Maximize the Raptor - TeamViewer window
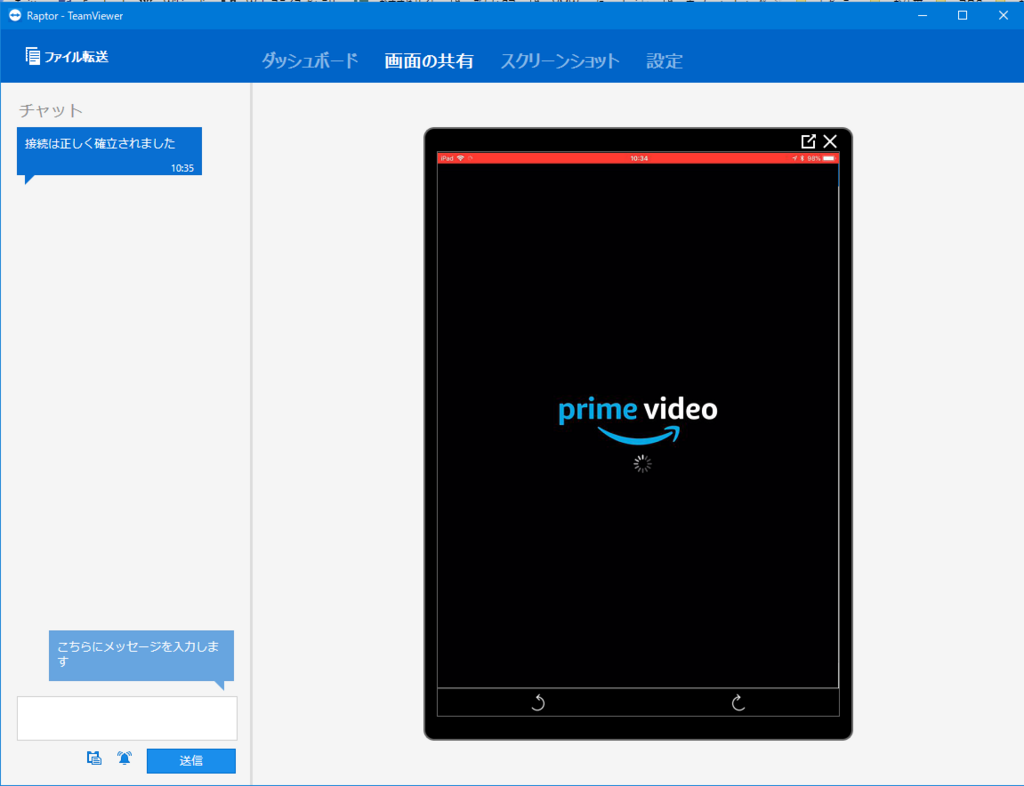The height and width of the screenshot is (786, 1024). pos(963,15)
